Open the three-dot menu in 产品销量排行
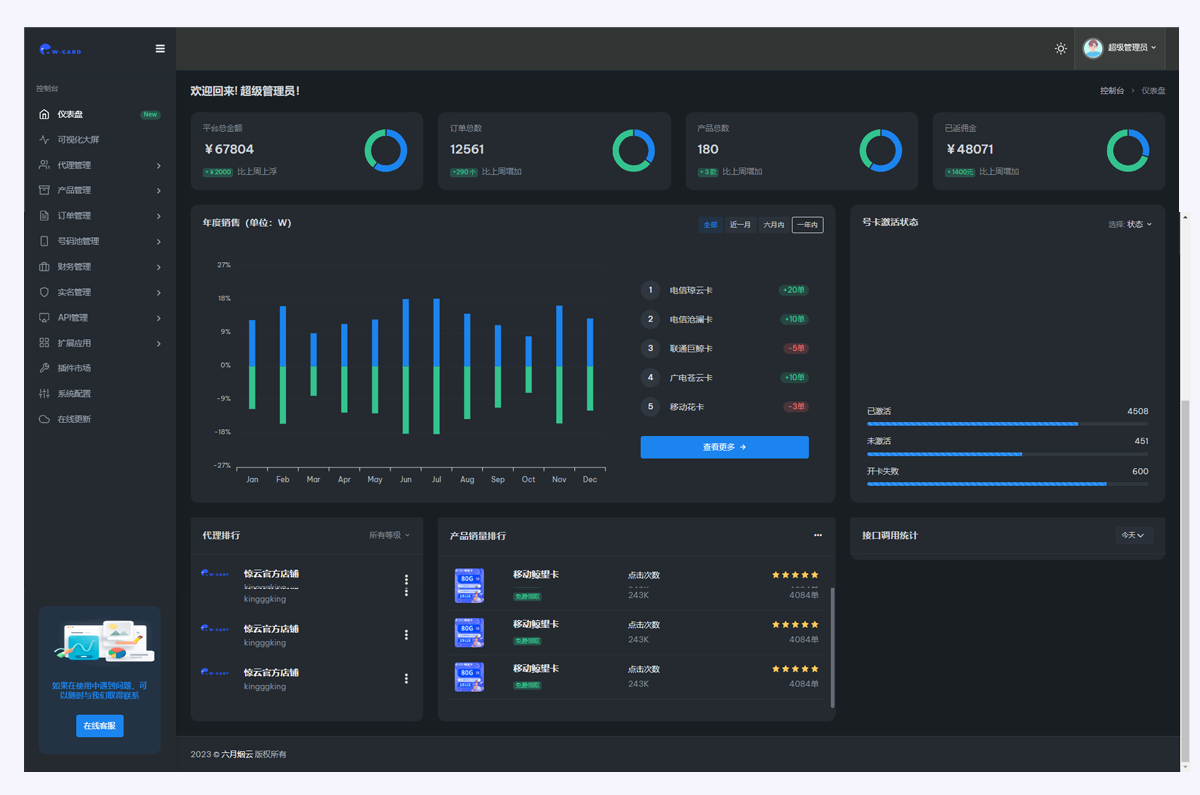Screen dimensions: 1200x795 click(x=818, y=536)
